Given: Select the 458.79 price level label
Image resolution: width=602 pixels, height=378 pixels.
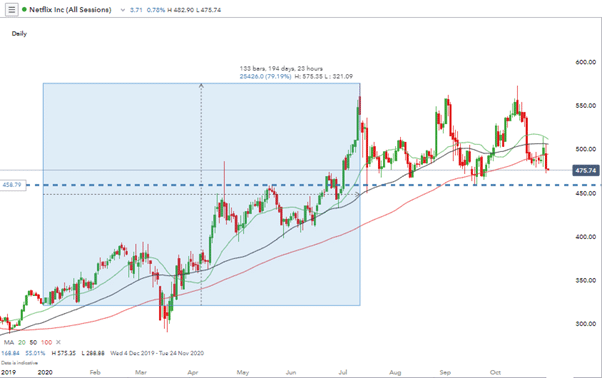Looking at the screenshot, I should (13, 185).
